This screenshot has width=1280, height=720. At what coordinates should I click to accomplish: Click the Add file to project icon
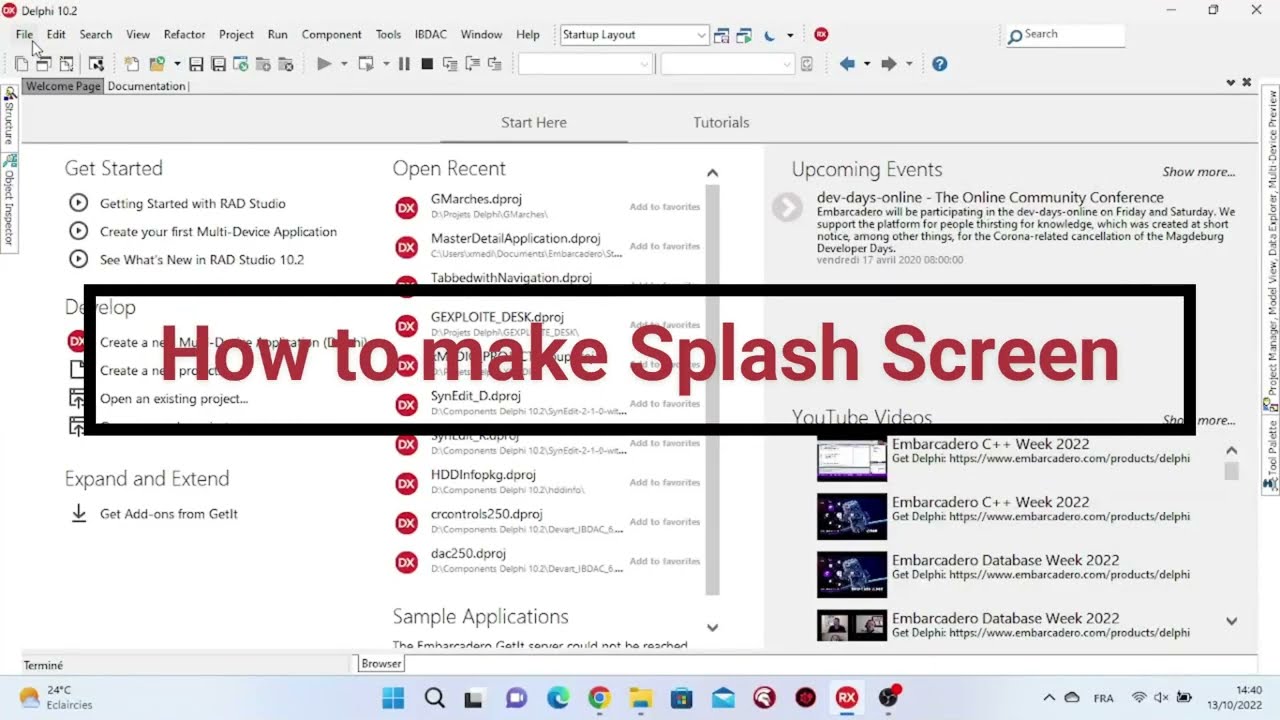tap(263, 64)
